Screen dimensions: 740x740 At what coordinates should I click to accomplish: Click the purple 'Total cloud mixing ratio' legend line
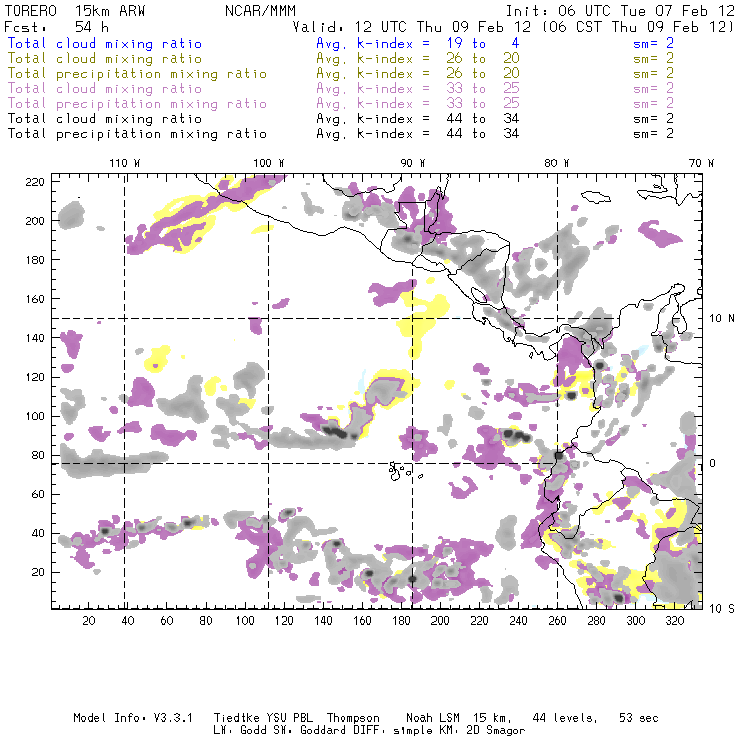[x=105, y=89]
